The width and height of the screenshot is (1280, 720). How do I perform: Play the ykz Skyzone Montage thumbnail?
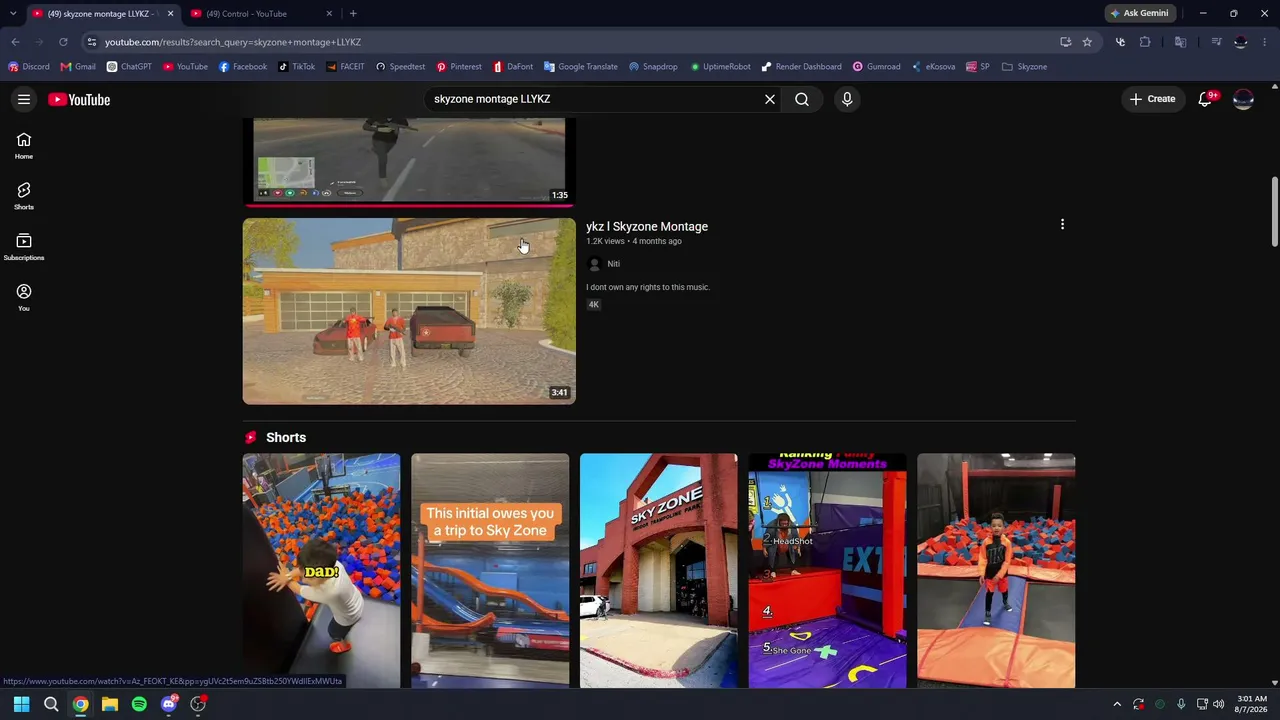(x=409, y=311)
